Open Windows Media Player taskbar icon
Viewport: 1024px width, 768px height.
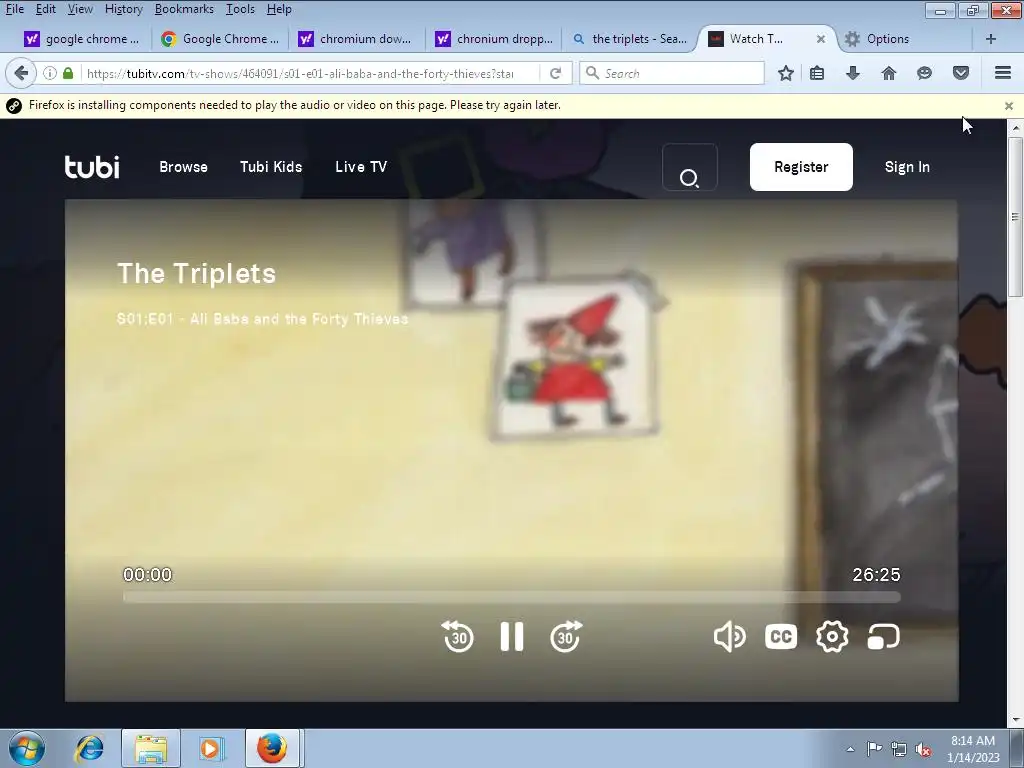coord(211,748)
